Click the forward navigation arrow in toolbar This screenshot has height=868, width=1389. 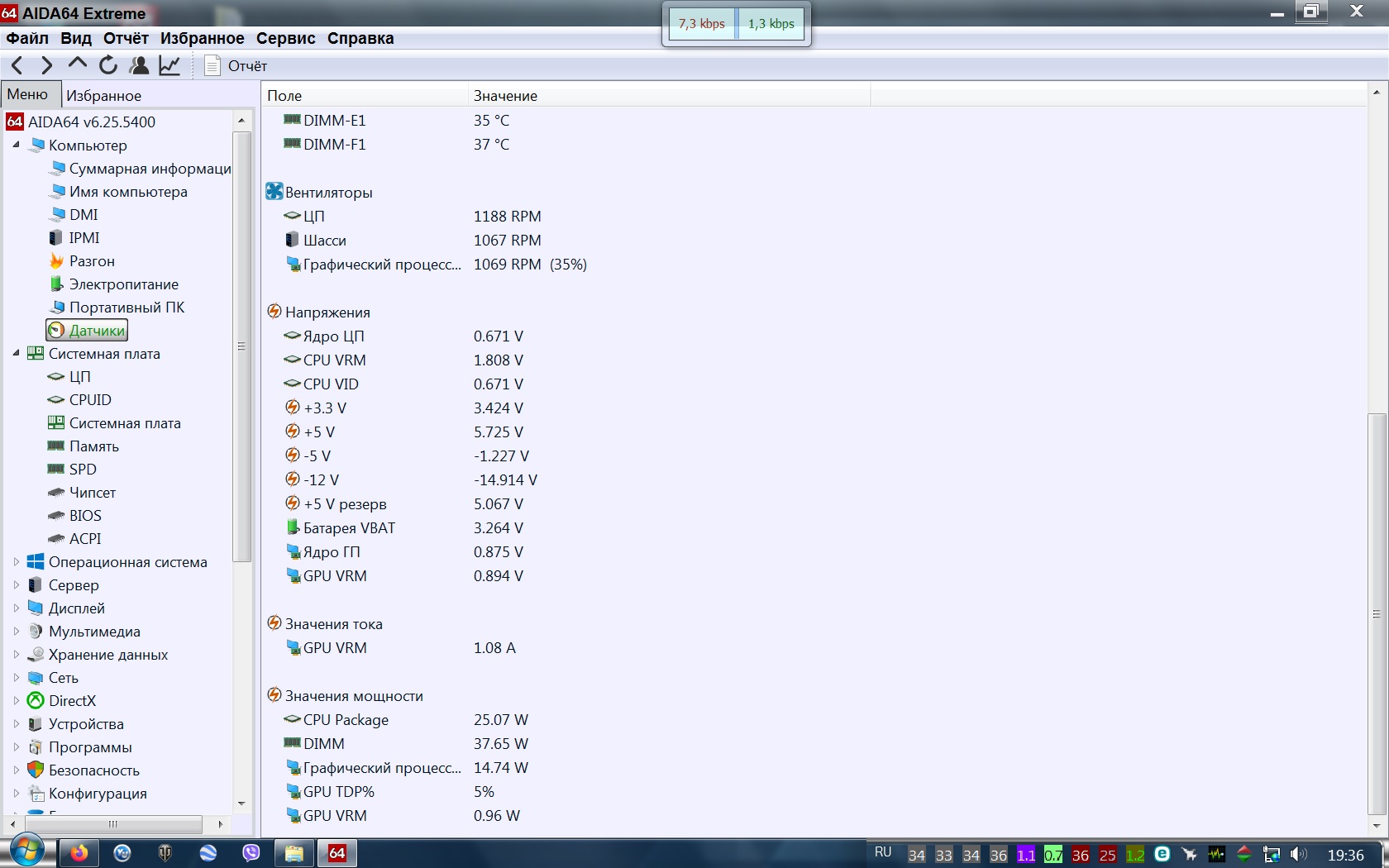[x=47, y=65]
